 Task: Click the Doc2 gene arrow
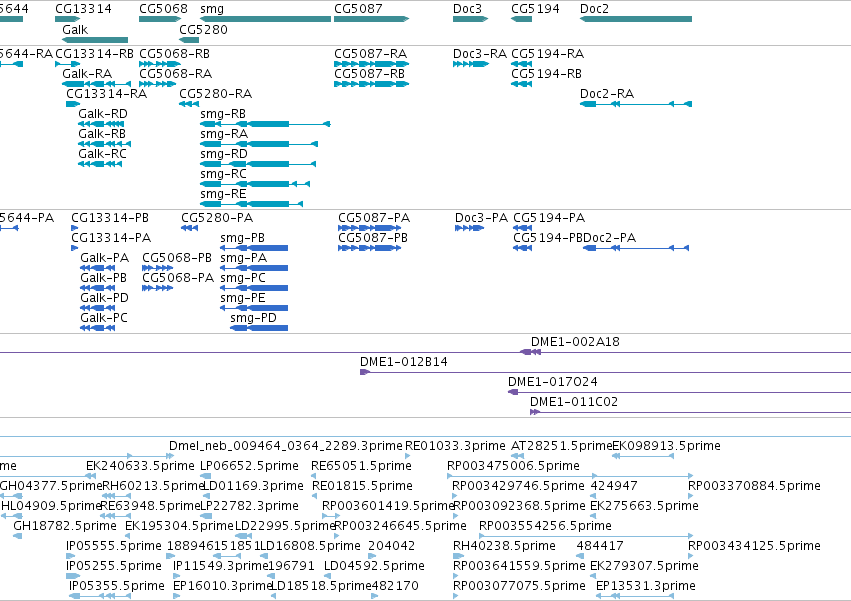636,19
